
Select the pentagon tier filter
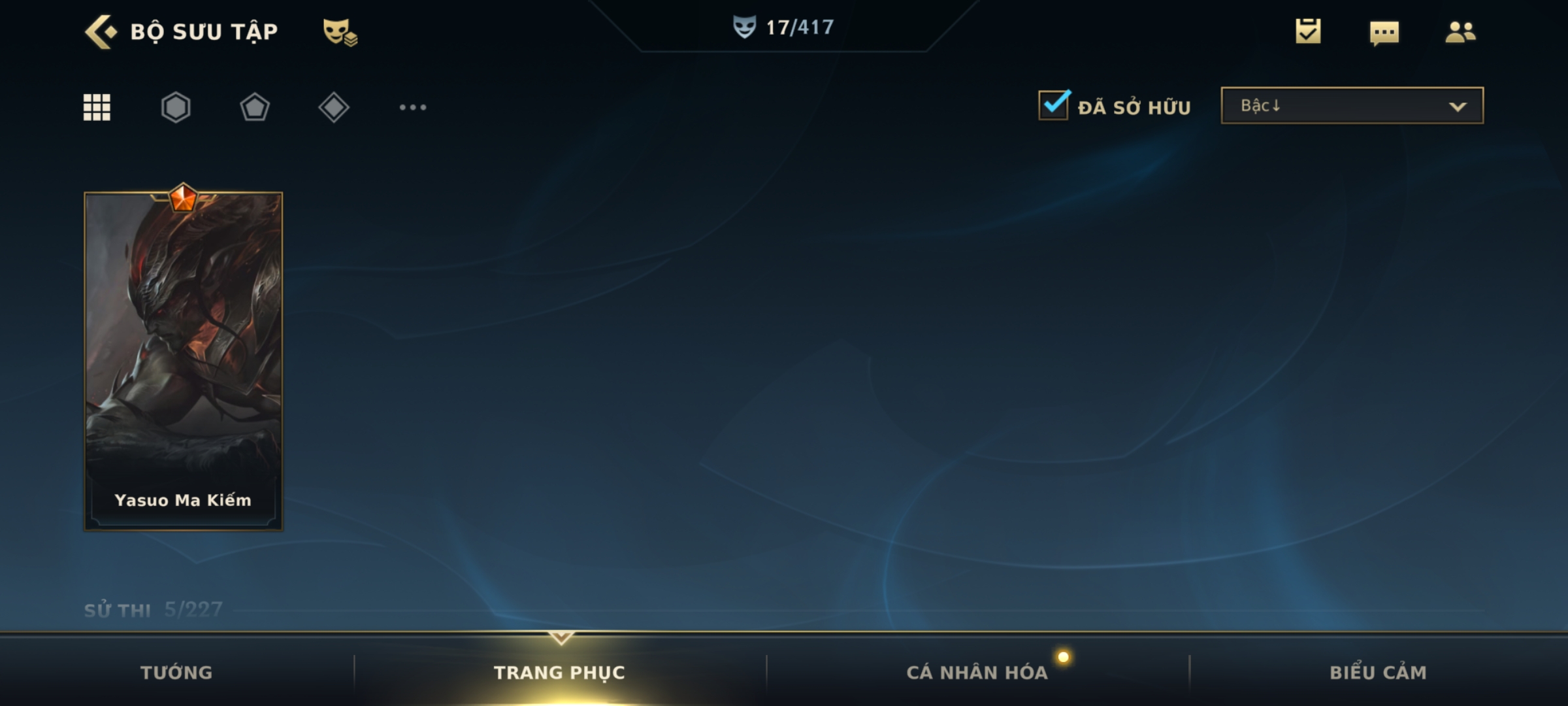(255, 107)
